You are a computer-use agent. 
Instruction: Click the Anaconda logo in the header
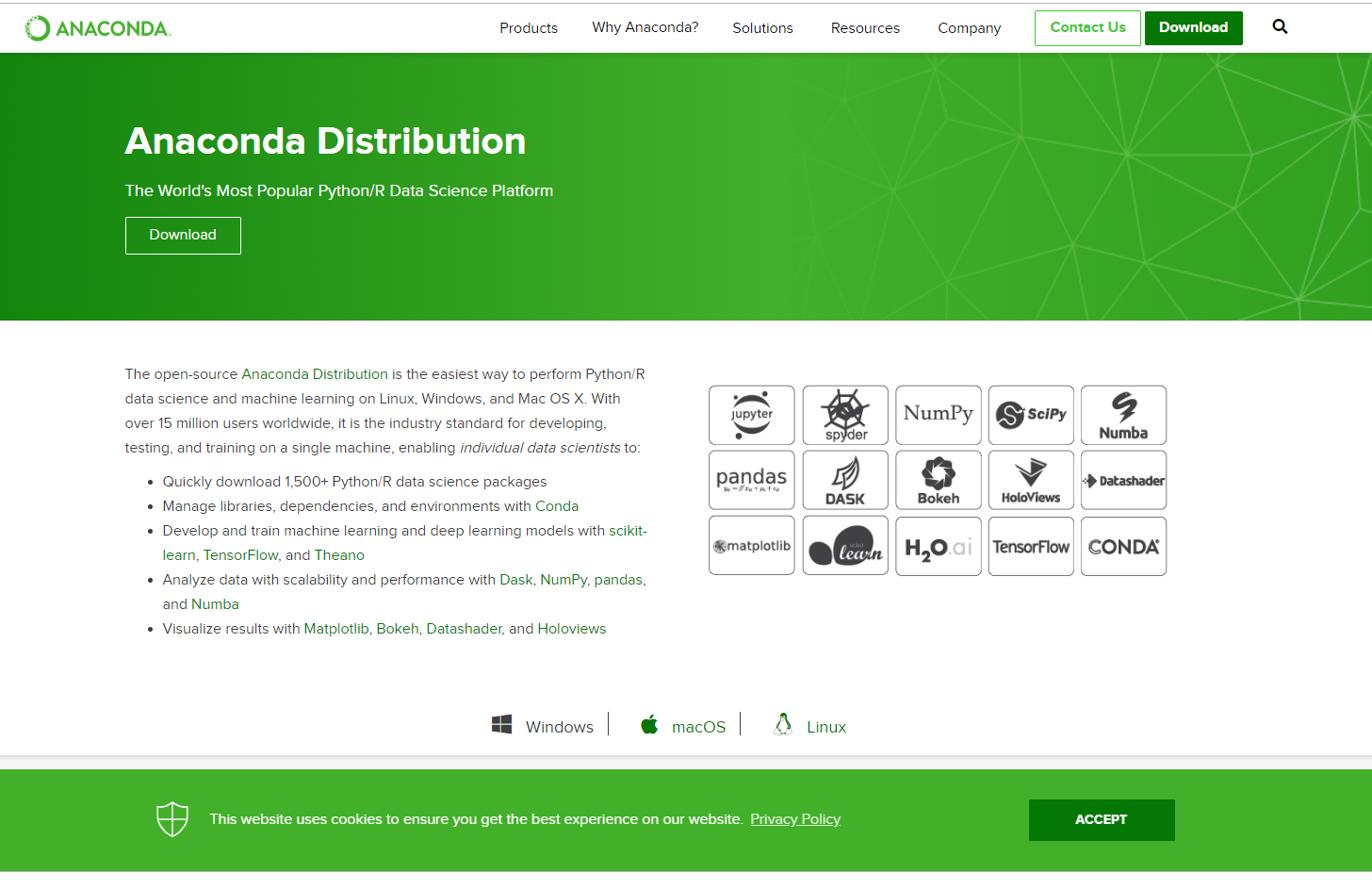click(x=98, y=28)
